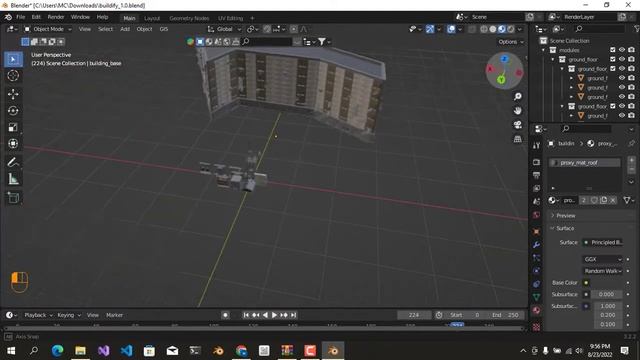Uncheck modules collection exclude checkbox
This screenshot has width=640, height=360.
click(612, 50)
